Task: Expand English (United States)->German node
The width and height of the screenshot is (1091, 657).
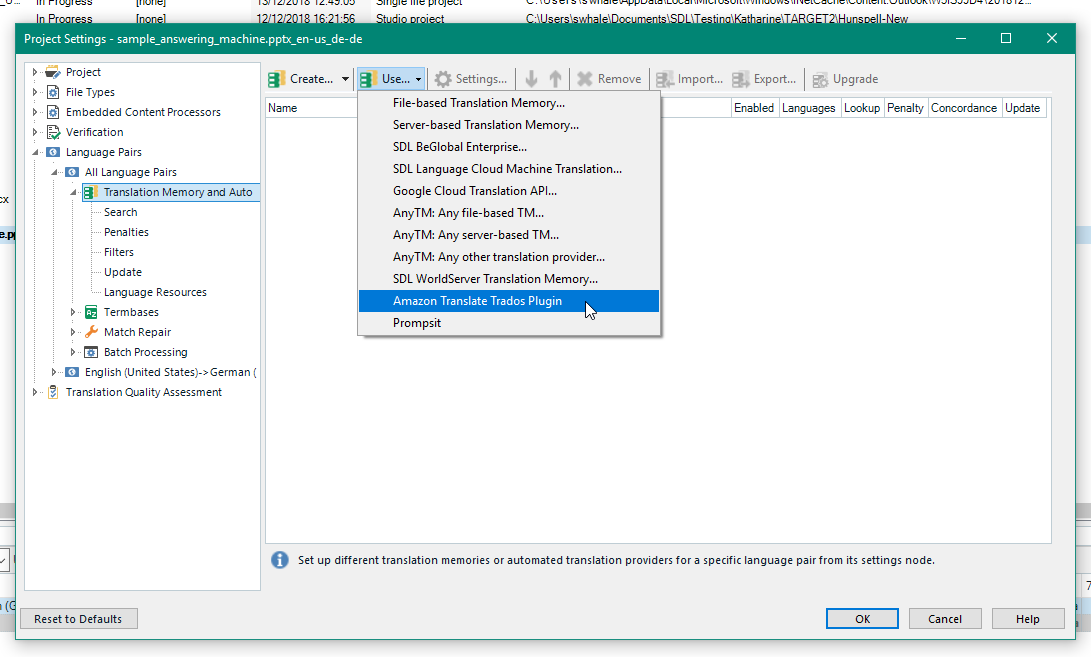Action: coord(54,372)
